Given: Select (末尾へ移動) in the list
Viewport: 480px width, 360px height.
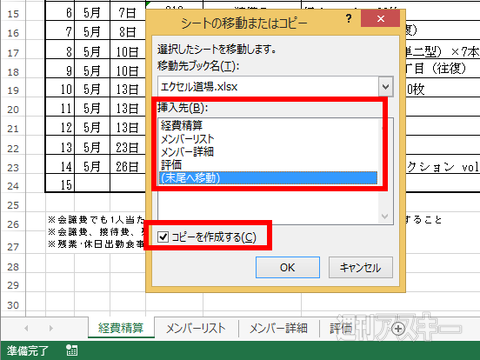Looking at the screenshot, I should [268, 178].
